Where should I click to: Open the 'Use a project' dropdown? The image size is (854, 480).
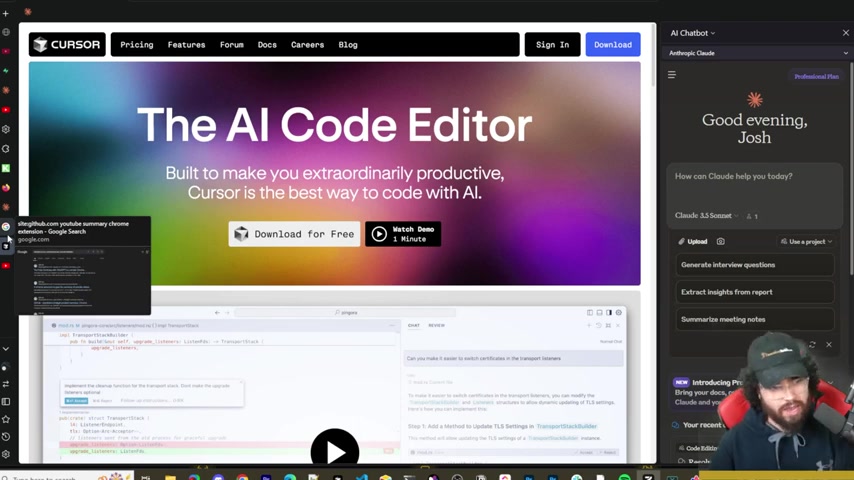click(x=806, y=241)
